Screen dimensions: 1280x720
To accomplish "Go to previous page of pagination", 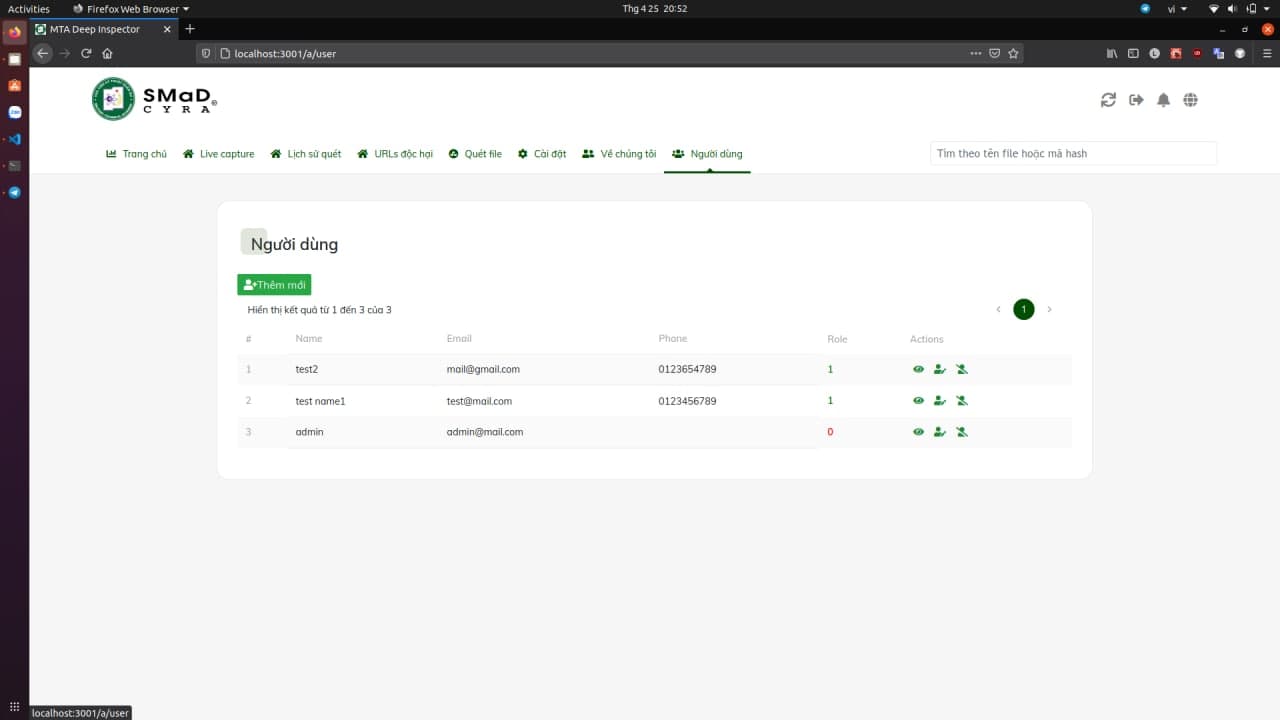I will click(x=998, y=310).
